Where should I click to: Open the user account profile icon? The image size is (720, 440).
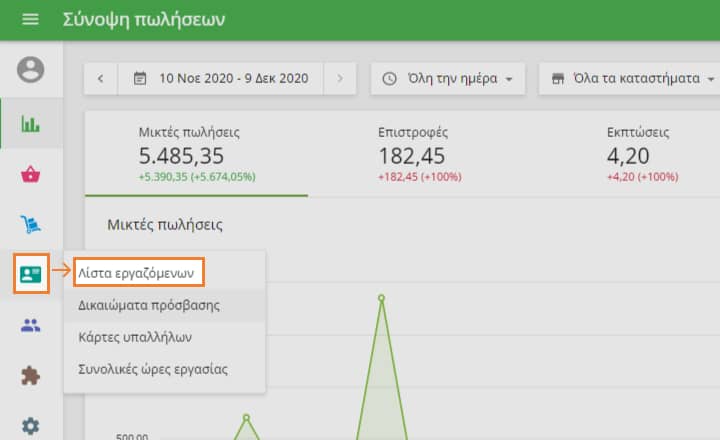31,70
